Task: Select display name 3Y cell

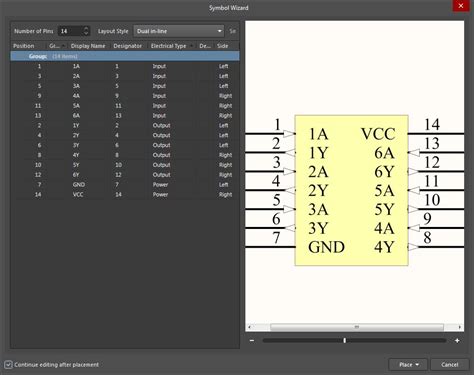Action: [76, 145]
